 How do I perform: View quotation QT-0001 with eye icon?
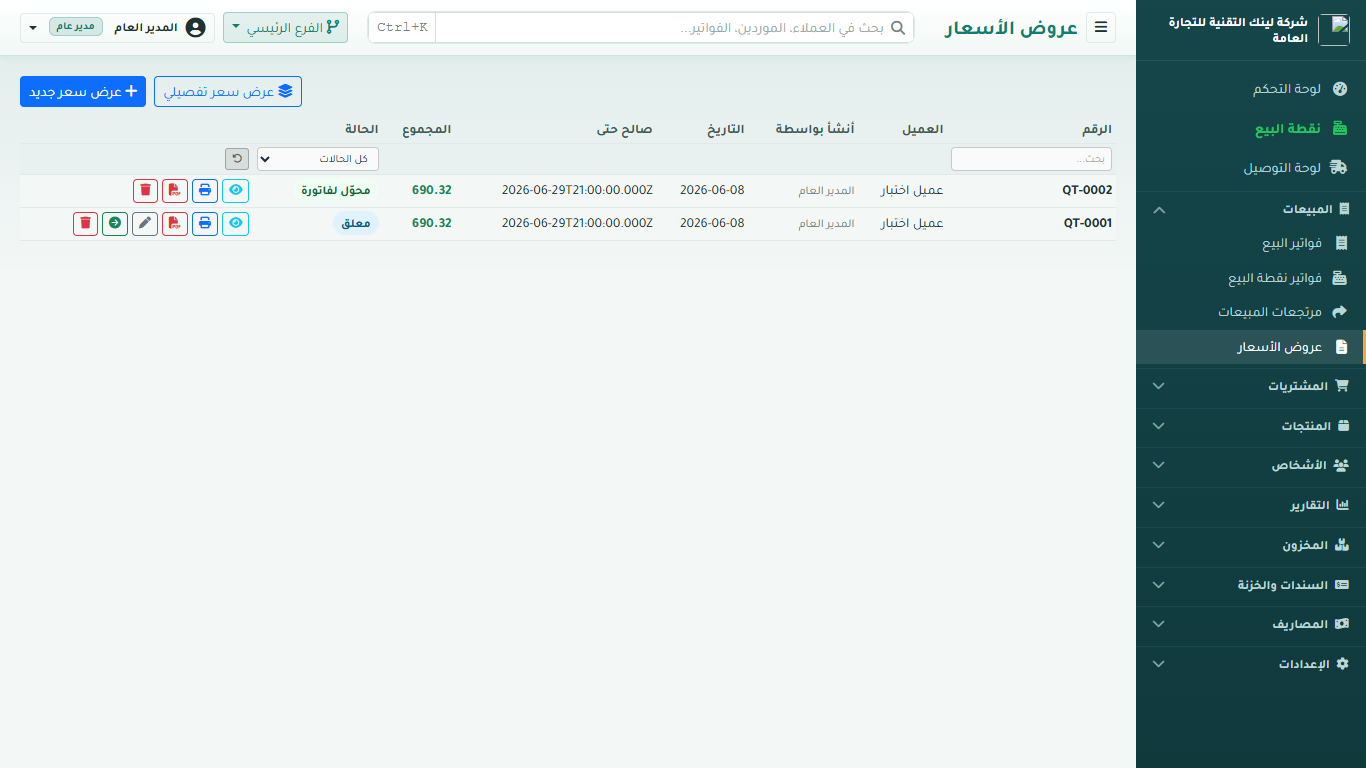click(x=236, y=223)
